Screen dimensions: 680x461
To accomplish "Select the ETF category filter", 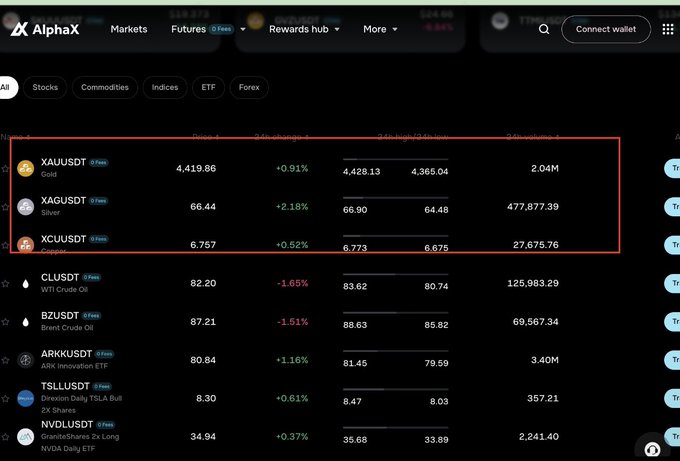I will coord(208,87).
